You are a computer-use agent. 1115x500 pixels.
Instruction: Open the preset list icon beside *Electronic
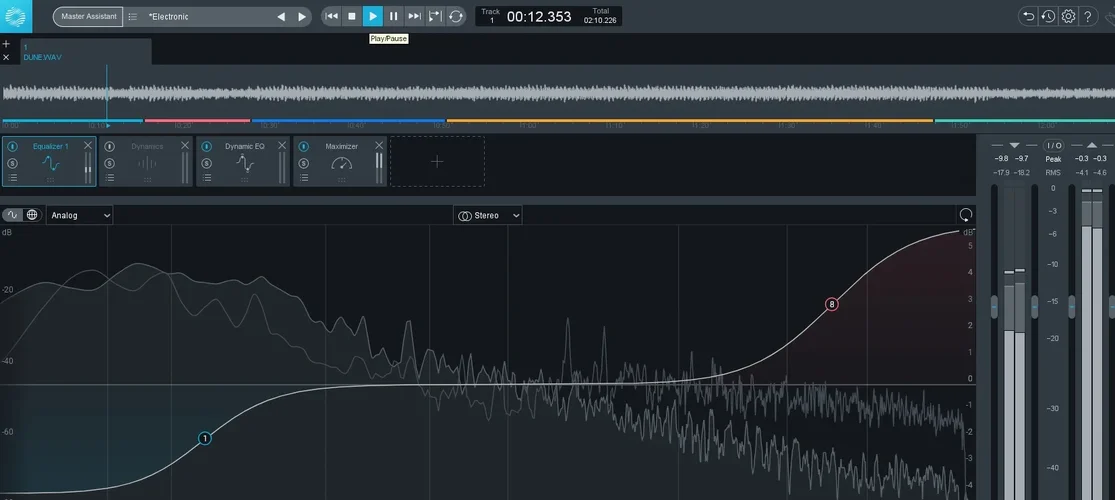[133, 16]
